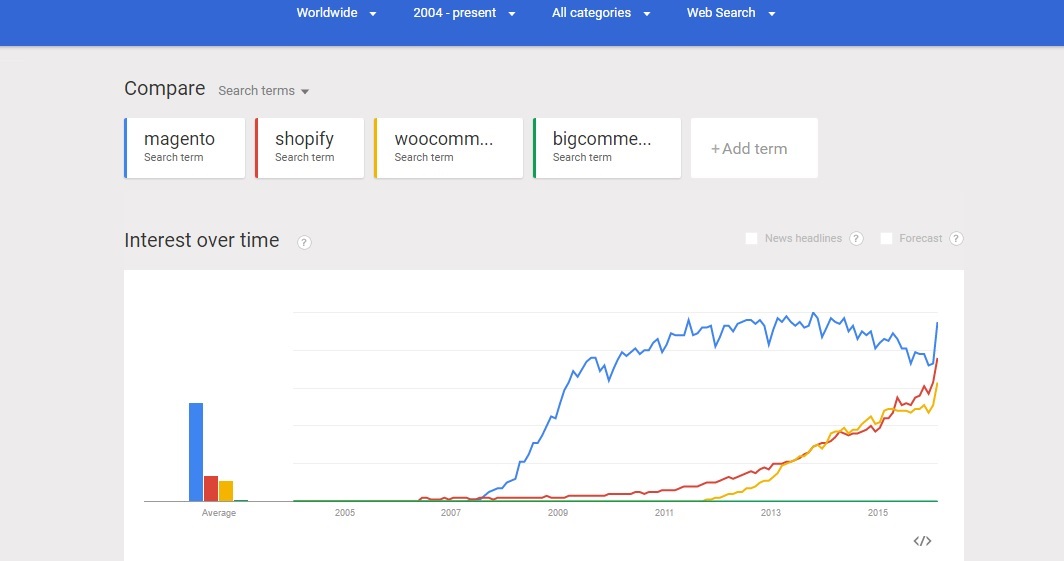Click the embed code icon below chart

pos(922,541)
